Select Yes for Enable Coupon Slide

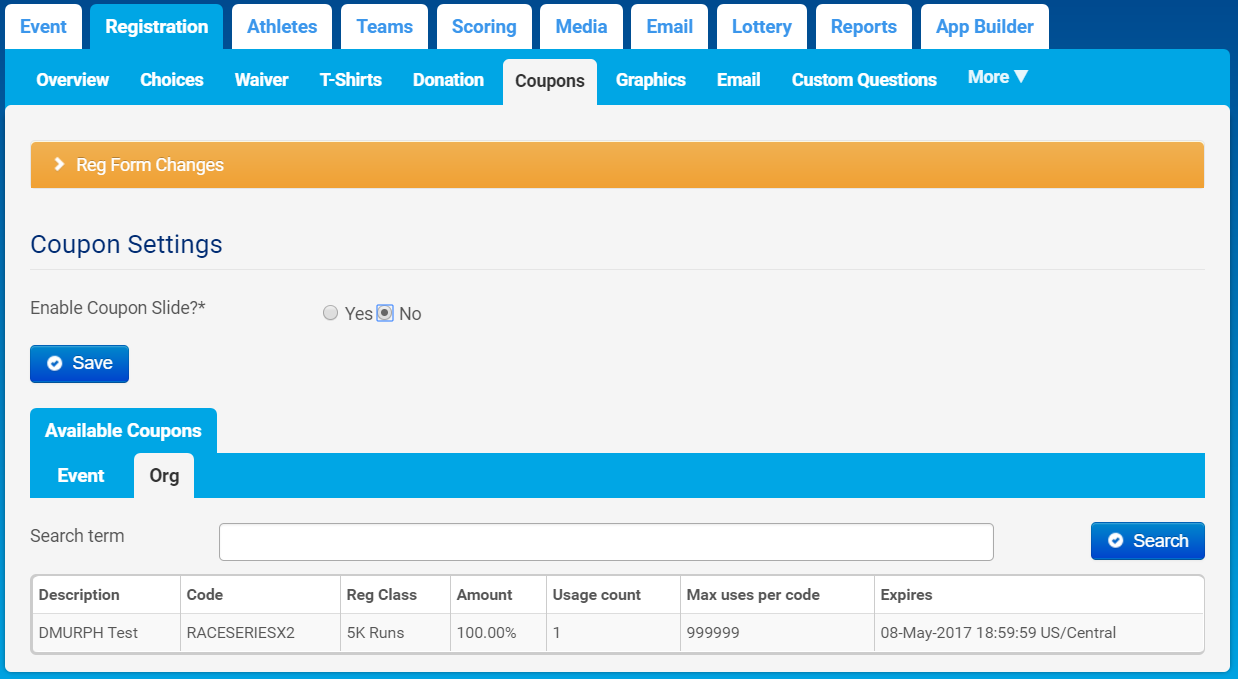(331, 314)
